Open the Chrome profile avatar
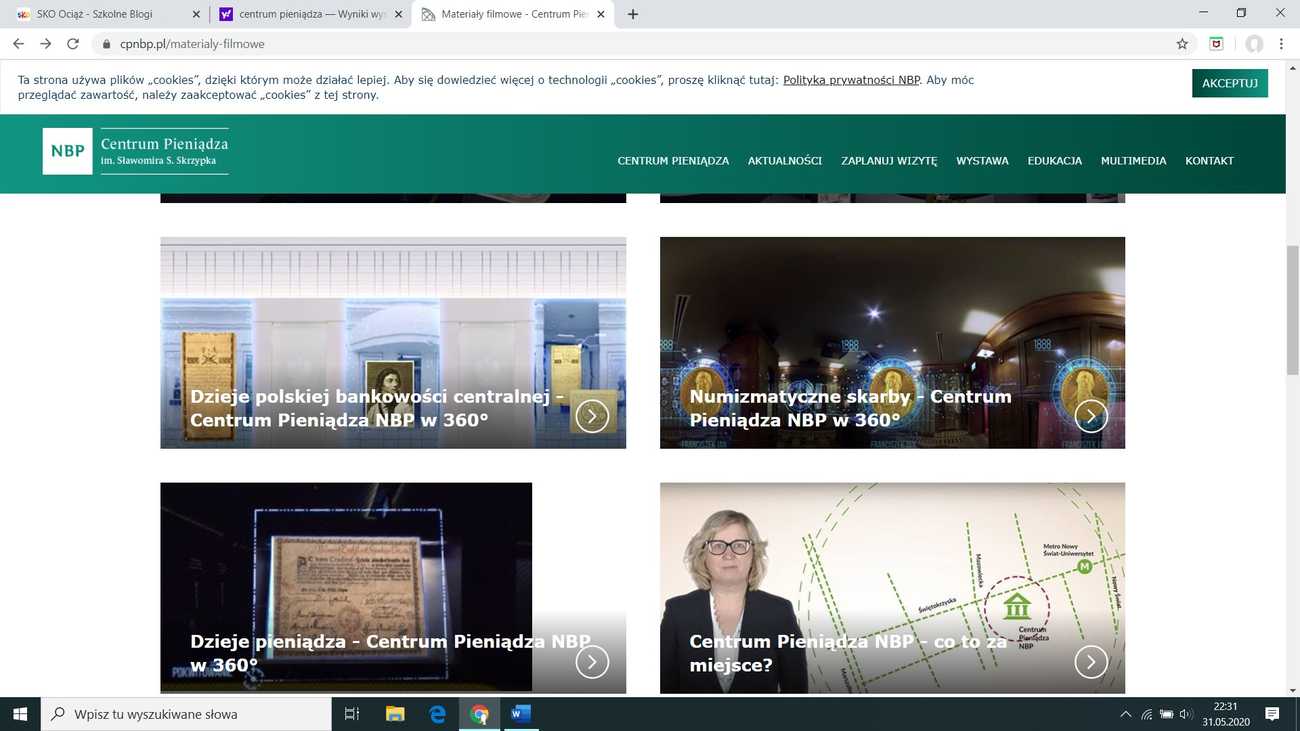This screenshot has width=1300, height=731. 1254,44
